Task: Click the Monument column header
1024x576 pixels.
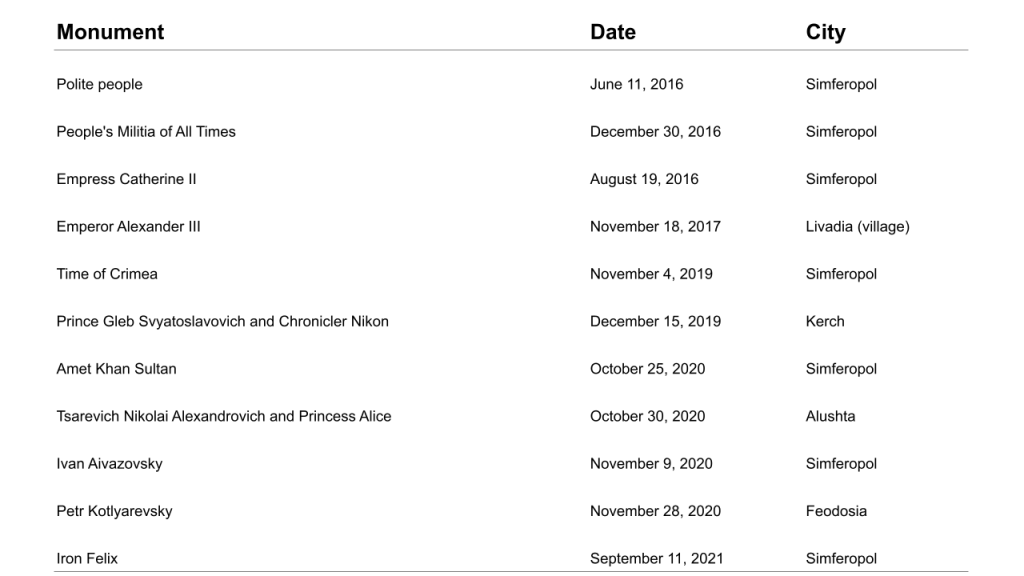Action: tap(110, 32)
